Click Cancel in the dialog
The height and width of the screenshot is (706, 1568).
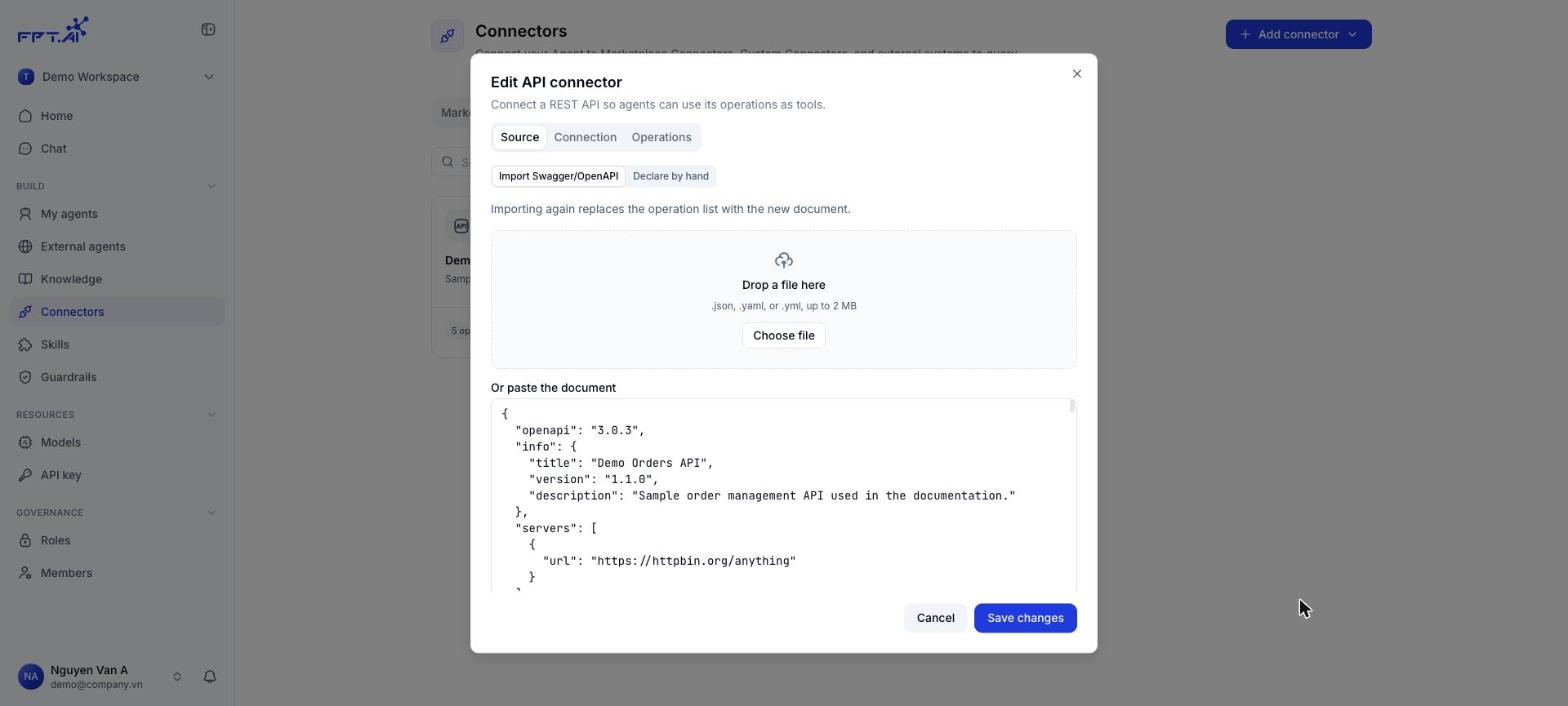tap(936, 618)
